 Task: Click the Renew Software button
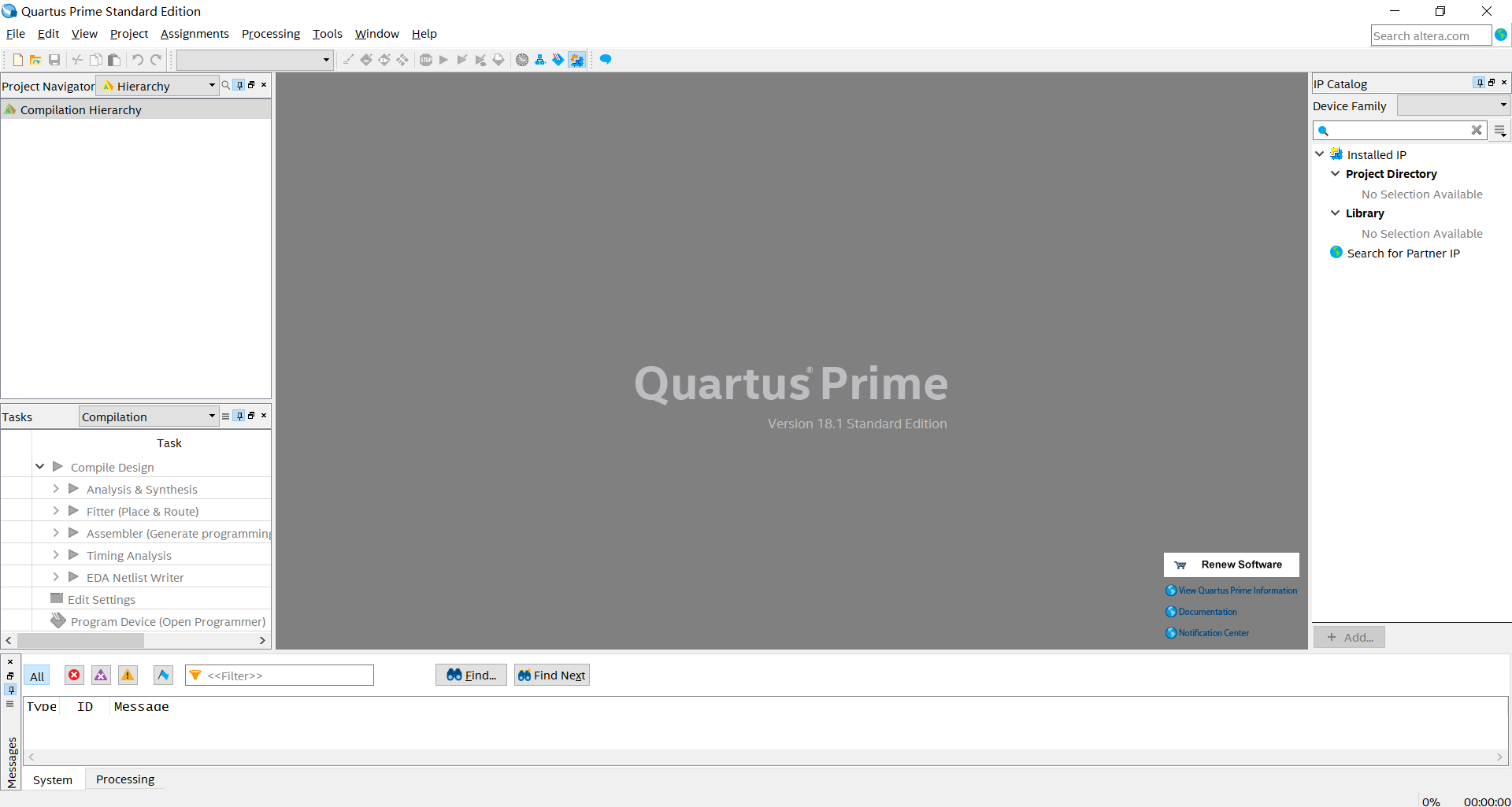pyautogui.click(x=1232, y=565)
